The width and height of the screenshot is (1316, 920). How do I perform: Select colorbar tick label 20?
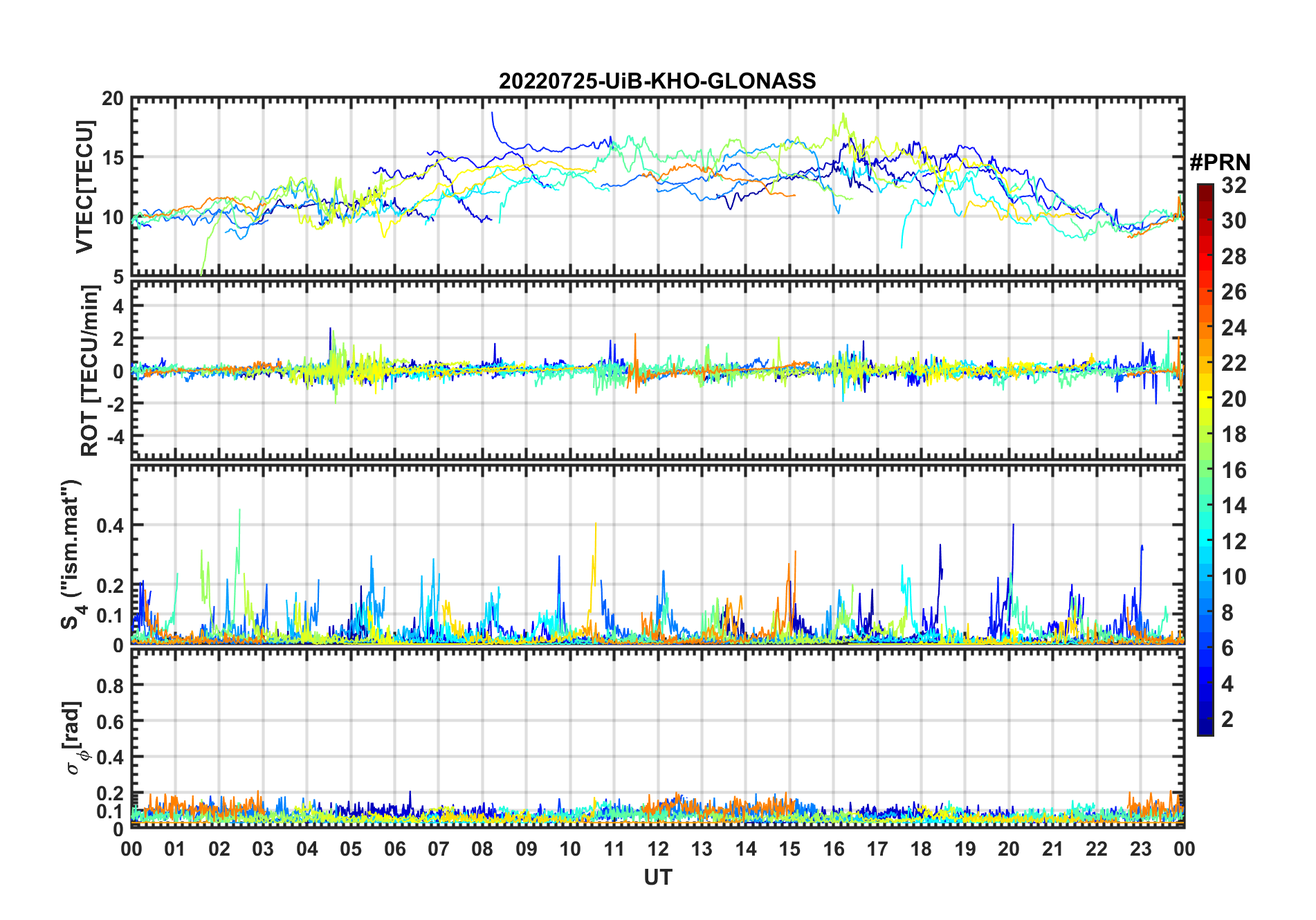point(1234,399)
